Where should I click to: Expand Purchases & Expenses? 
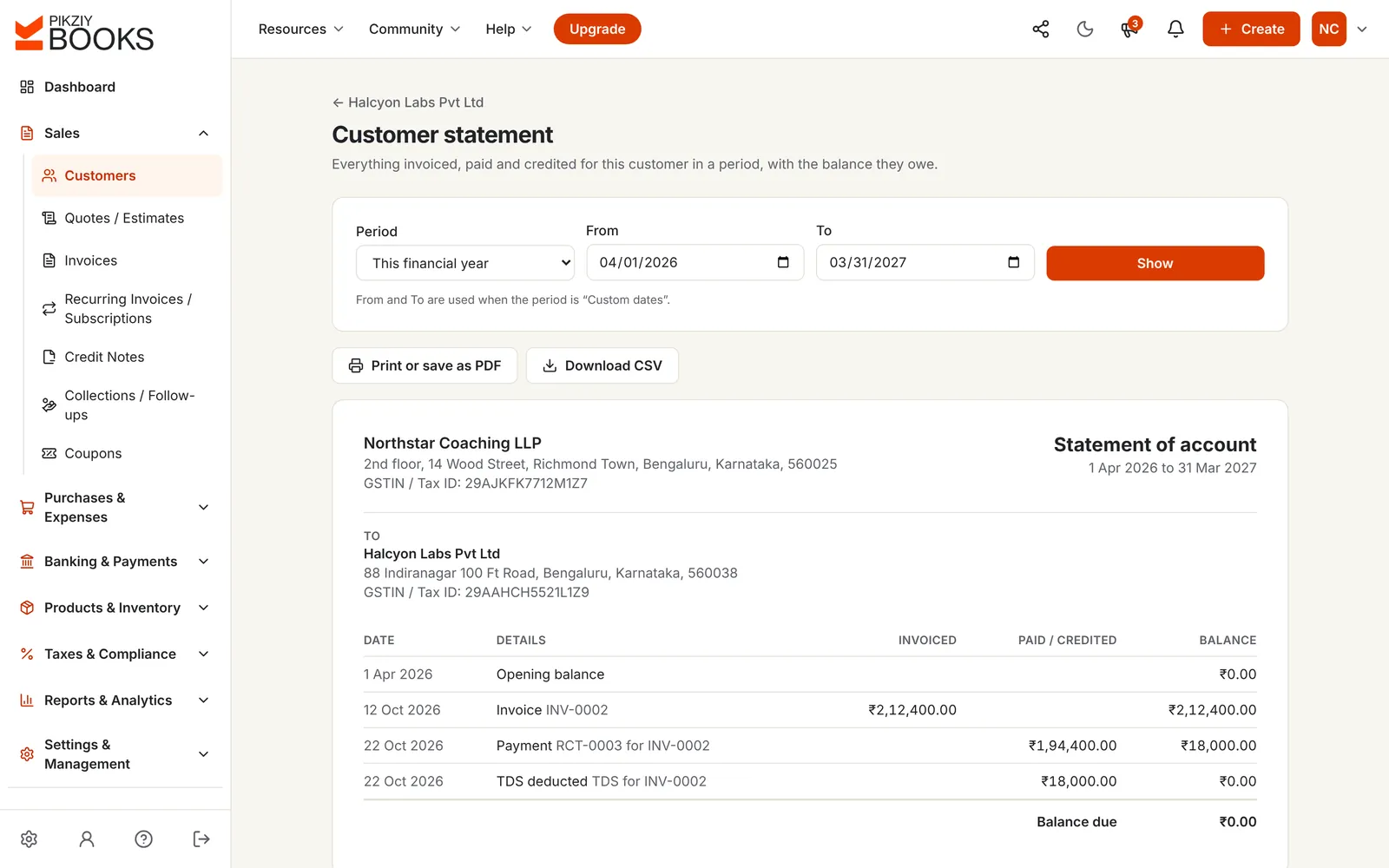click(115, 507)
